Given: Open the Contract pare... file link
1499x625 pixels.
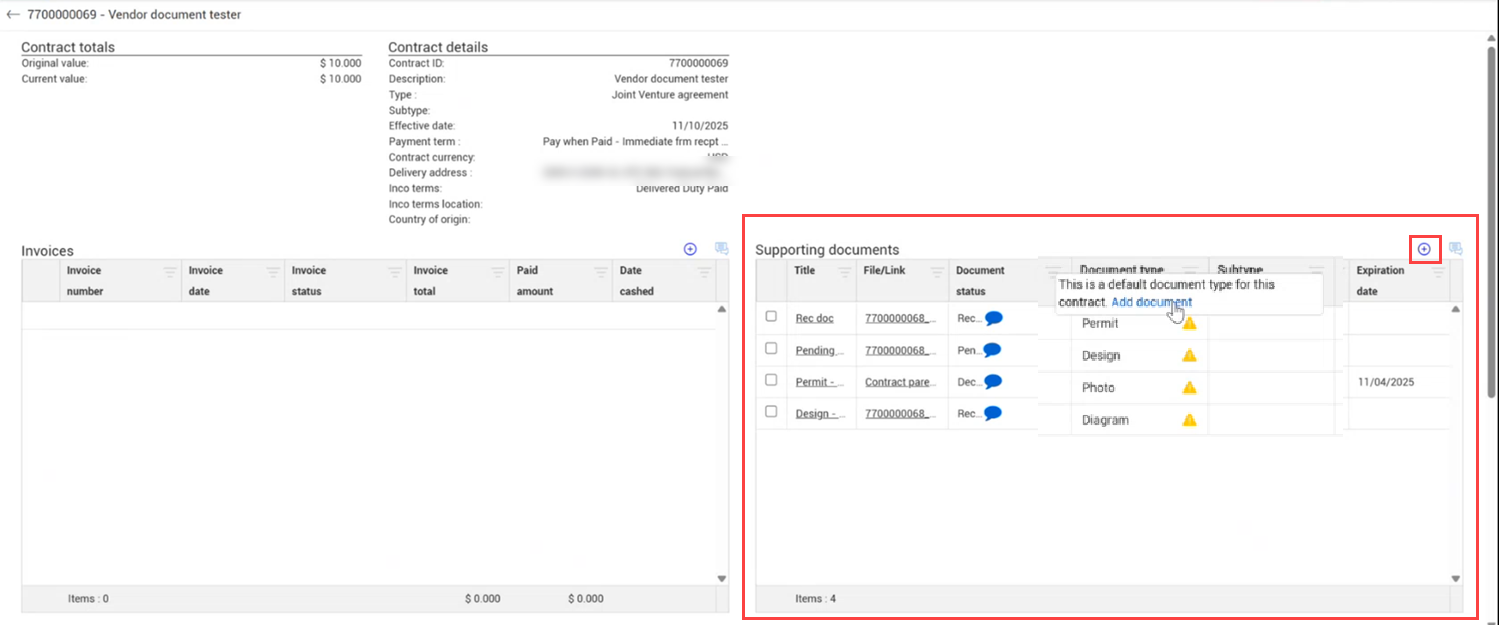Looking at the screenshot, I should pyautogui.click(x=901, y=382).
